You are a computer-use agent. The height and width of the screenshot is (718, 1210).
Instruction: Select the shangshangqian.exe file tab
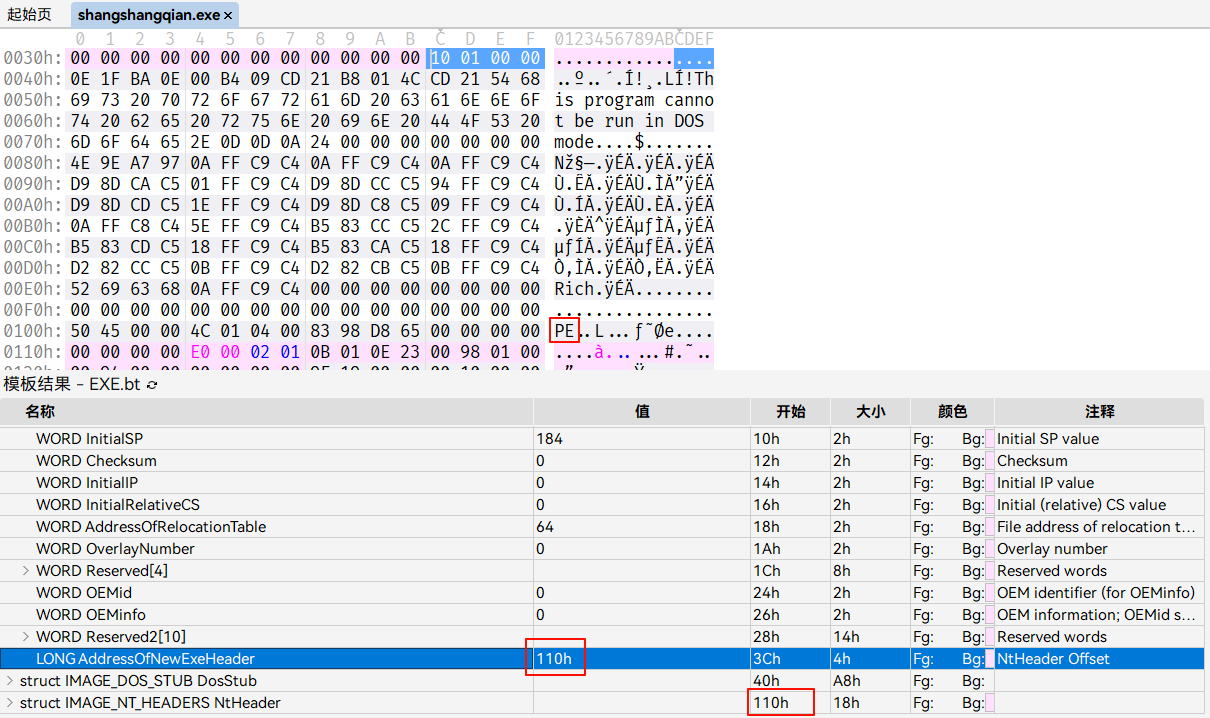[149, 16]
